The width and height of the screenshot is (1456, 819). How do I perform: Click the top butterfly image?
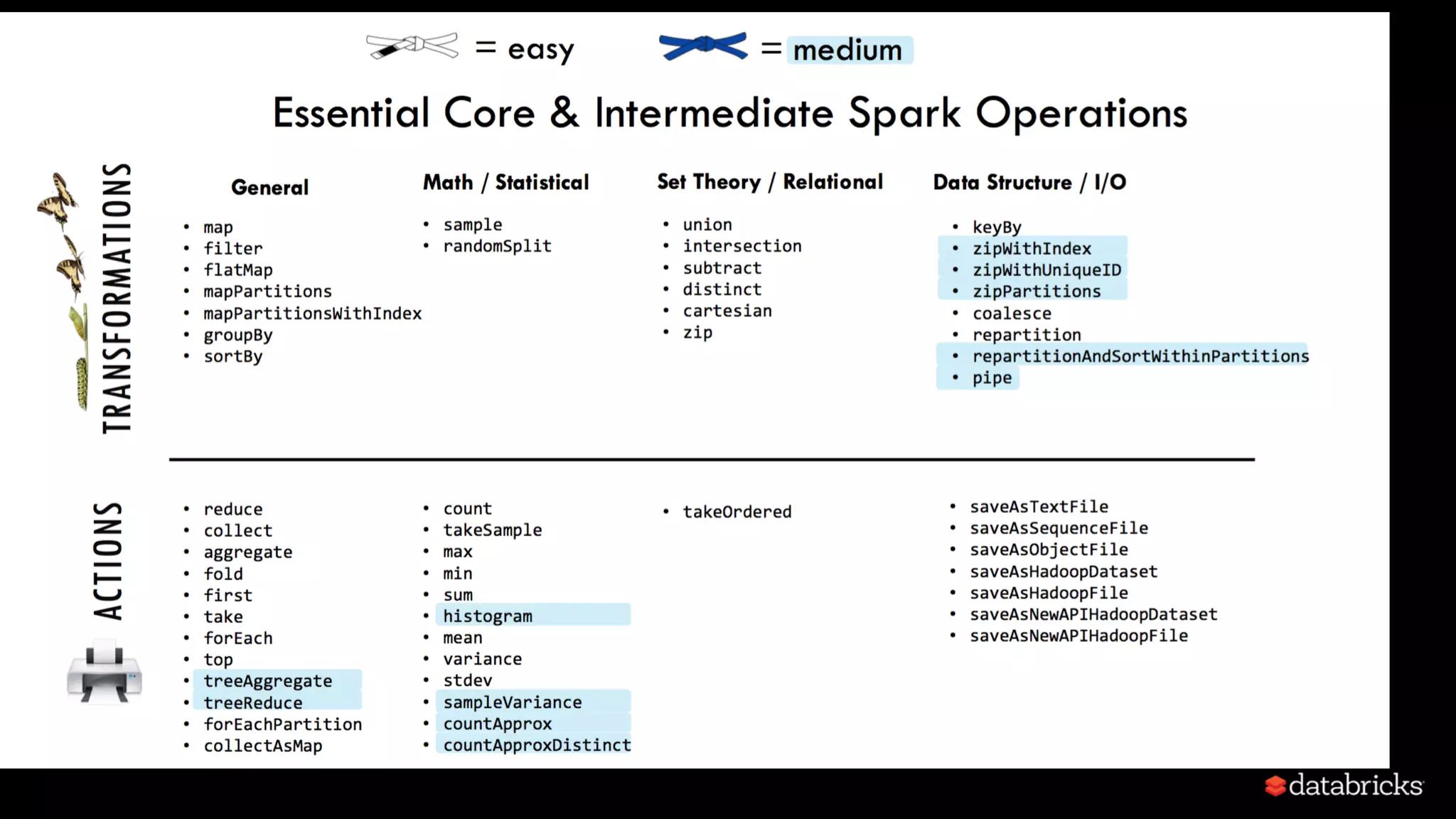[58, 199]
